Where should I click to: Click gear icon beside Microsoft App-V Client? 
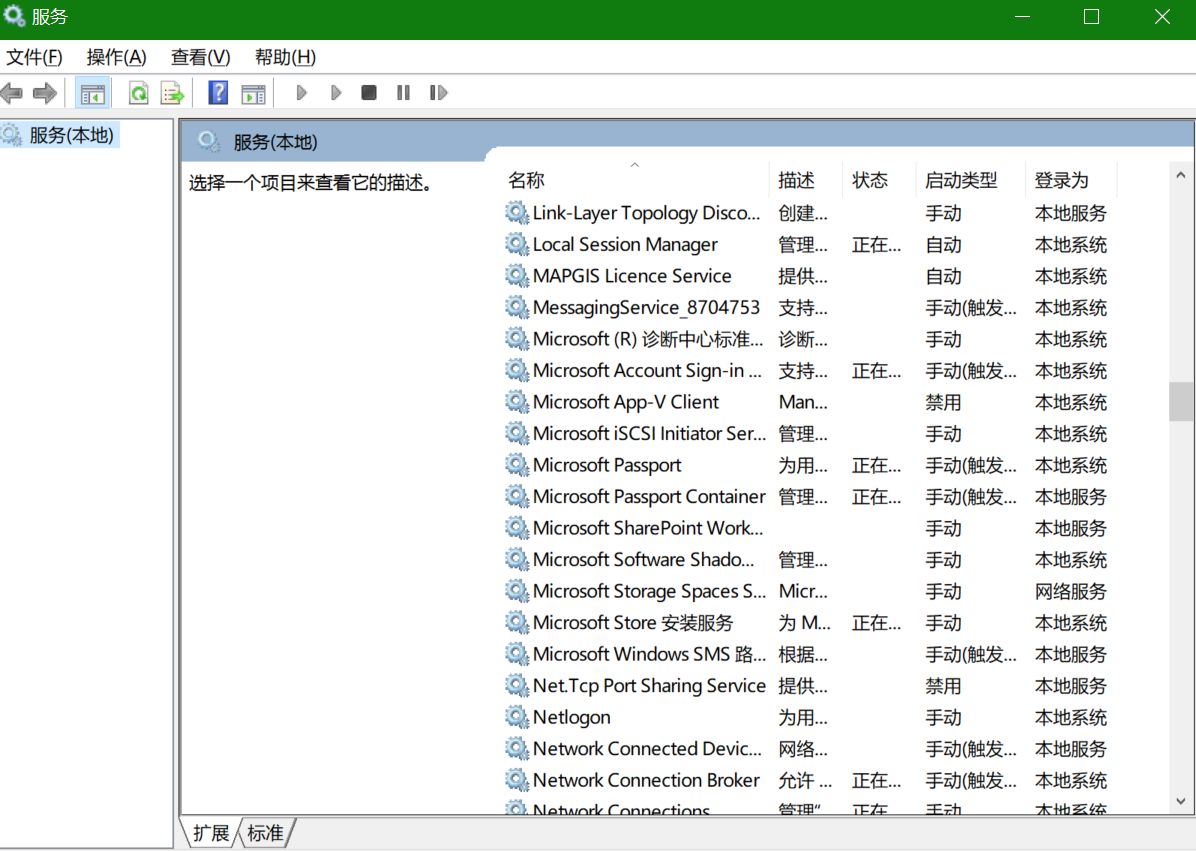(517, 402)
